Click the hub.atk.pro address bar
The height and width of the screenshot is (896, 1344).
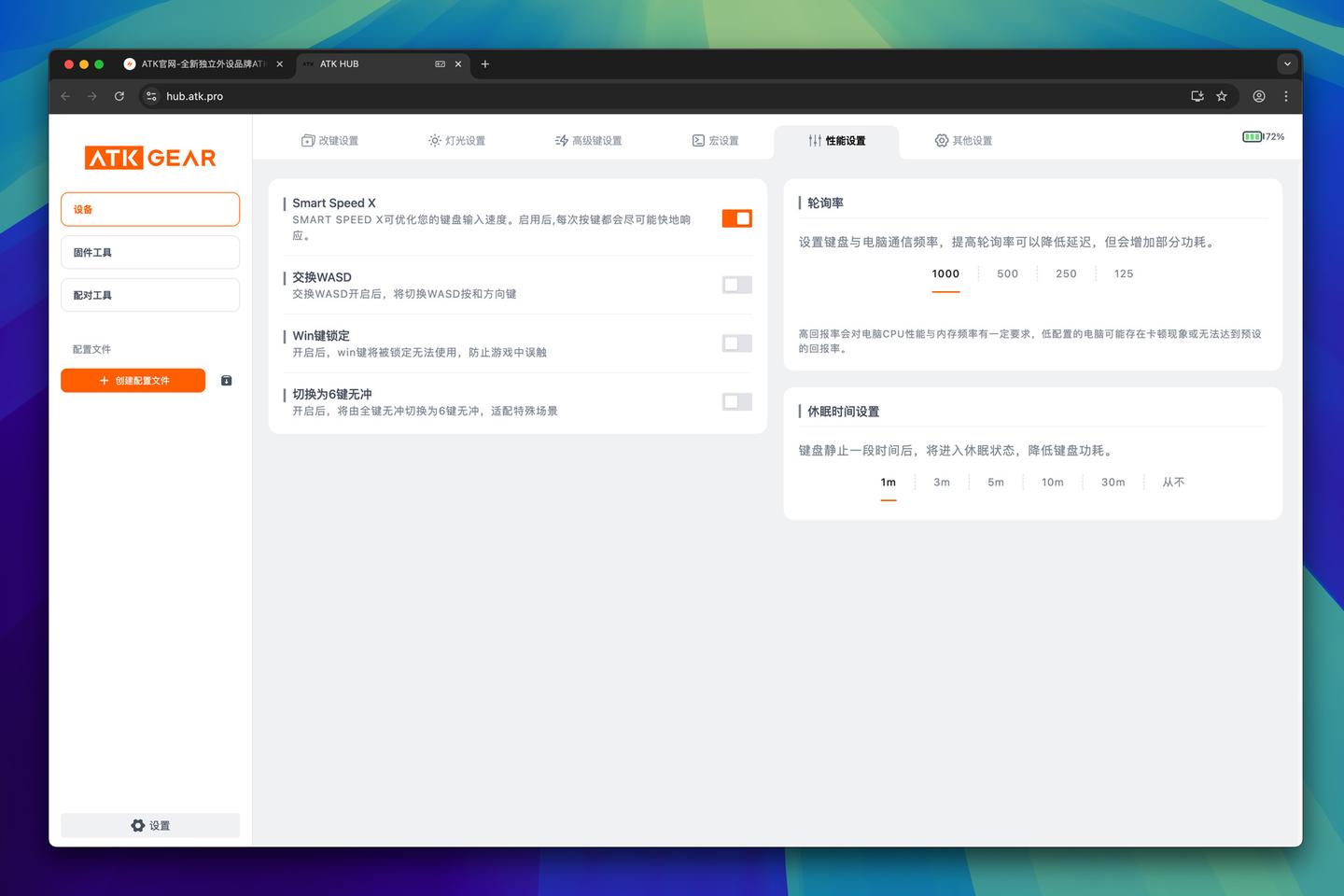pyautogui.click(x=194, y=96)
